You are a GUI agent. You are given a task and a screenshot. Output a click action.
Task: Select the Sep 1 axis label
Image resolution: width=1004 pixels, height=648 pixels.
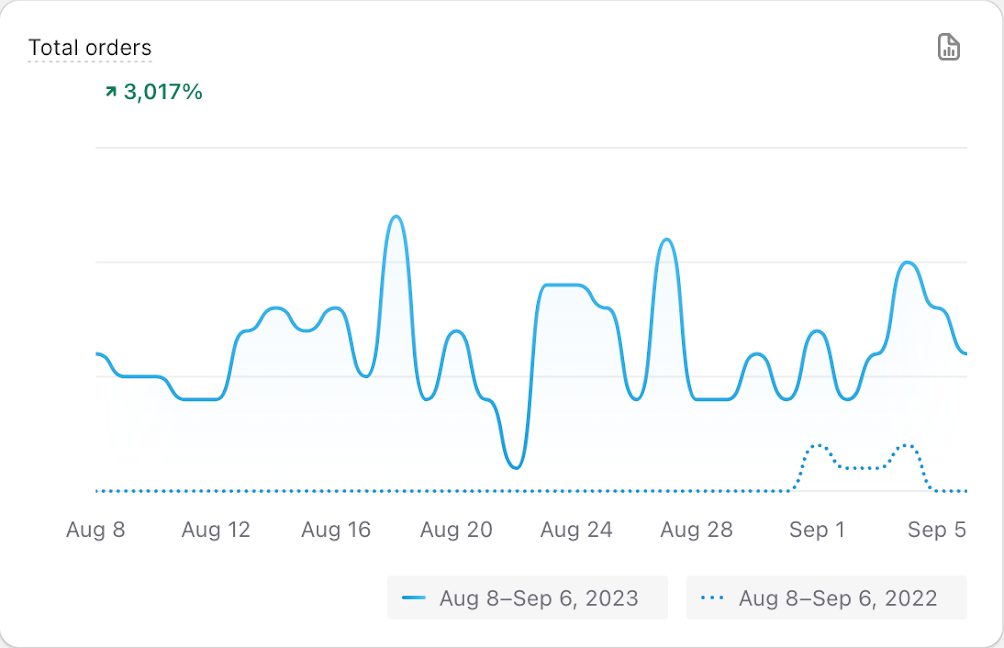pyautogui.click(x=817, y=530)
